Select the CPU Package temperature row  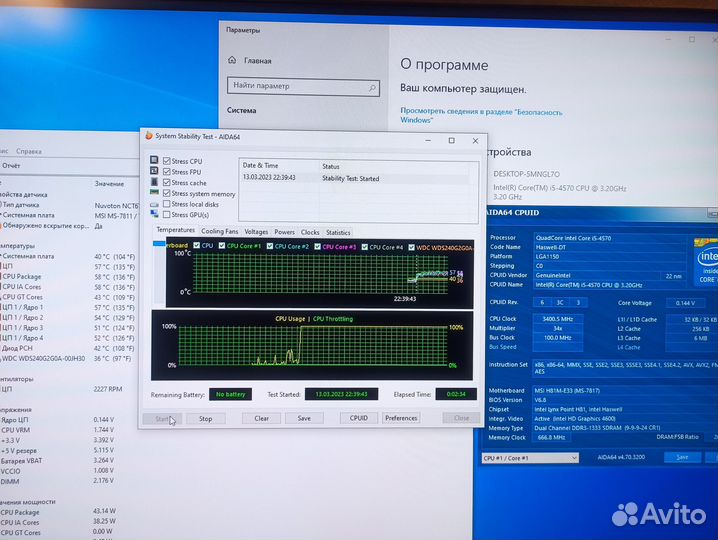69,277
